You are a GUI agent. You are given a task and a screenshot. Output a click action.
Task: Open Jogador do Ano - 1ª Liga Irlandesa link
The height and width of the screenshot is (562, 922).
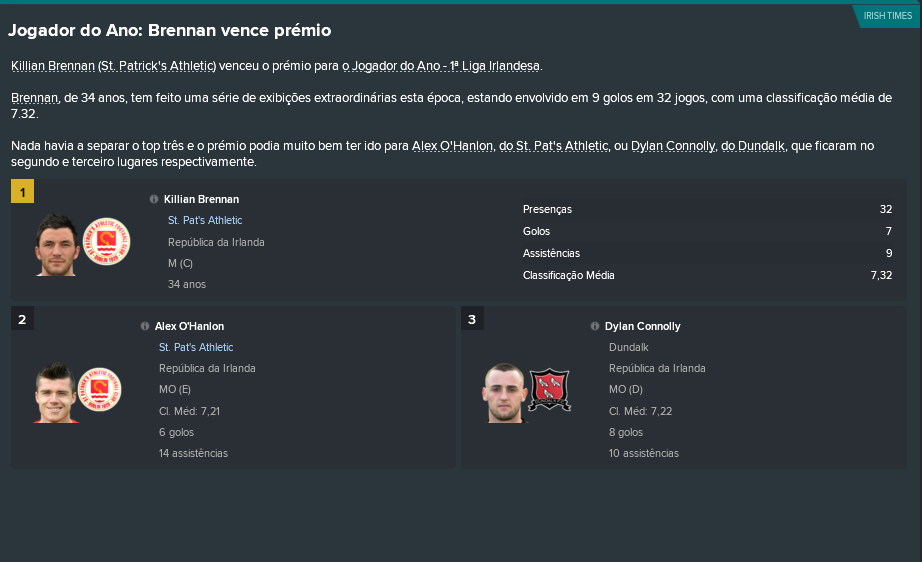tap(446, 66)
